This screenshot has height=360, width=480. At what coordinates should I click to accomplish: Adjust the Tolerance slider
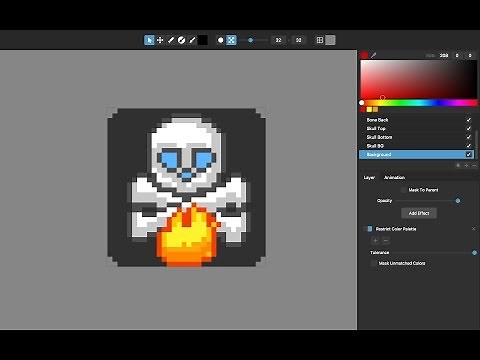coord(434,253)
